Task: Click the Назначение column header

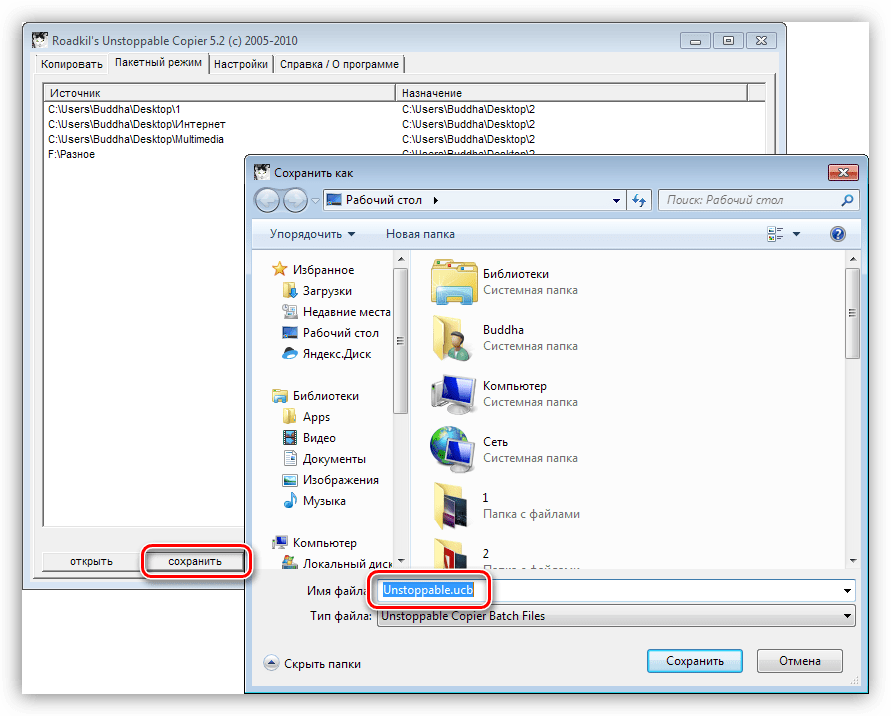Action: coord(572,93)
